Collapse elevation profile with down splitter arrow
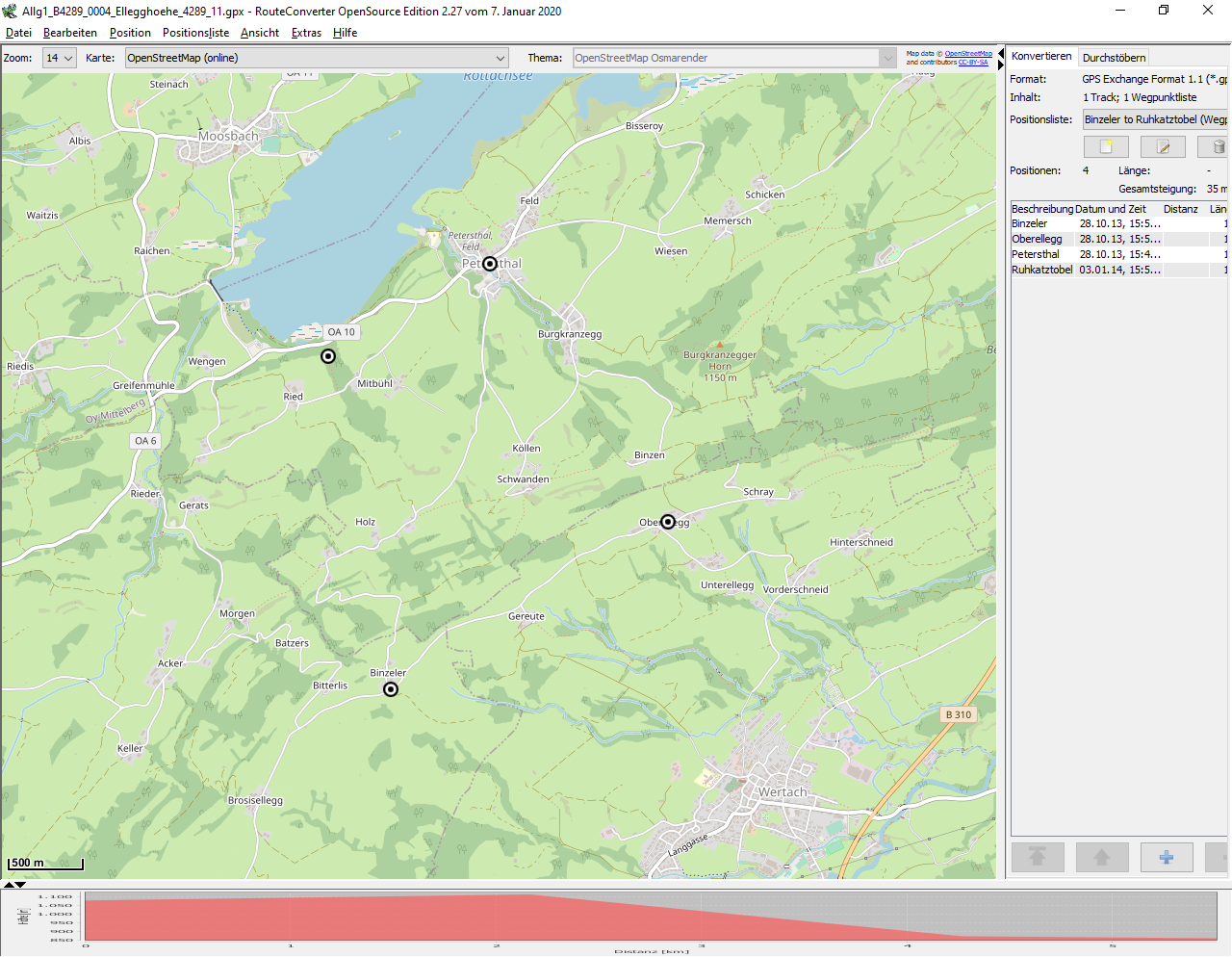Image resolution: width=1232 pixels, height=957 pixels. tap(20, 884)
